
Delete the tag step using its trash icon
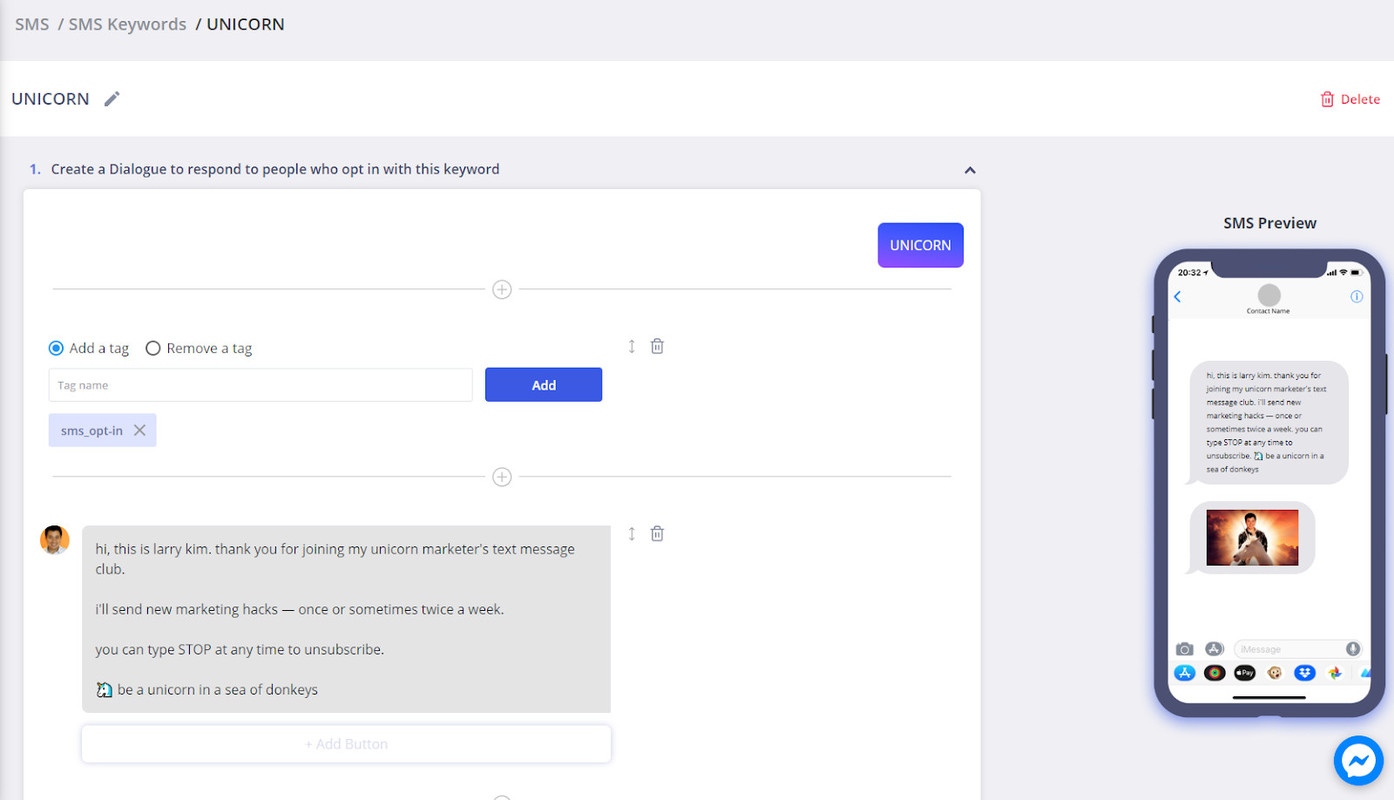tap(657, 345)
